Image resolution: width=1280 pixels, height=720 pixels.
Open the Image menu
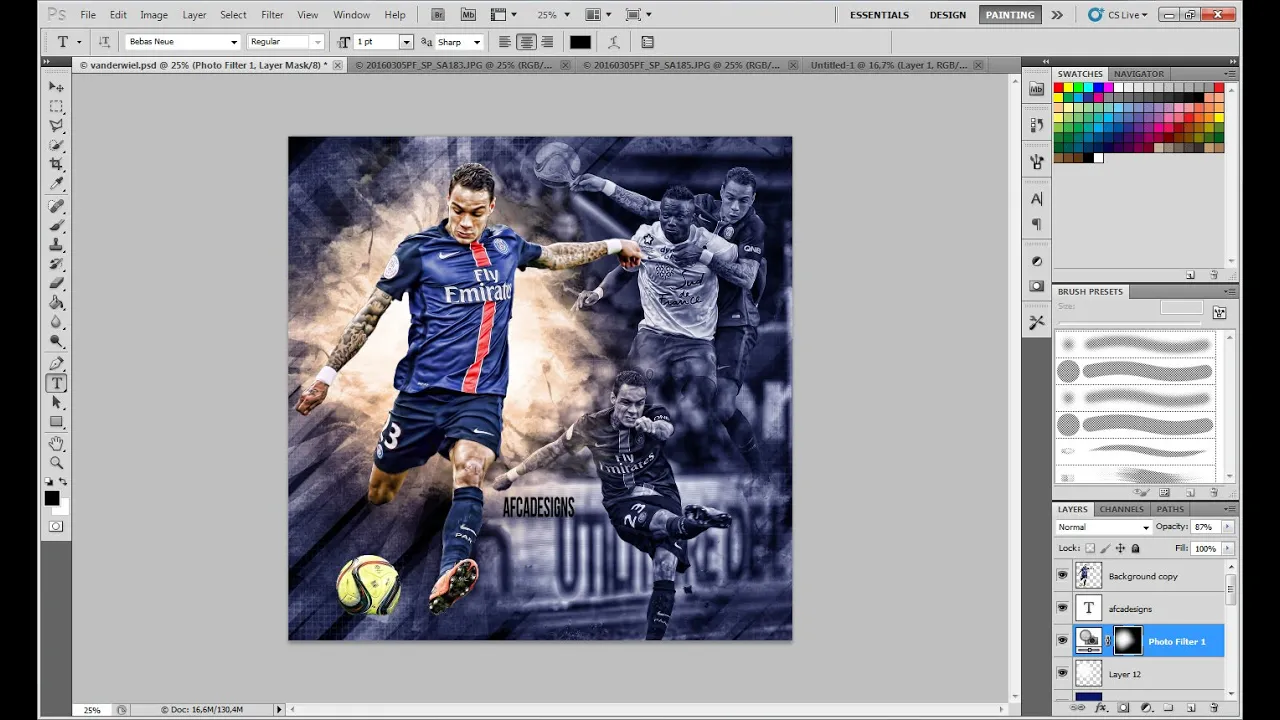click(154, 15)
